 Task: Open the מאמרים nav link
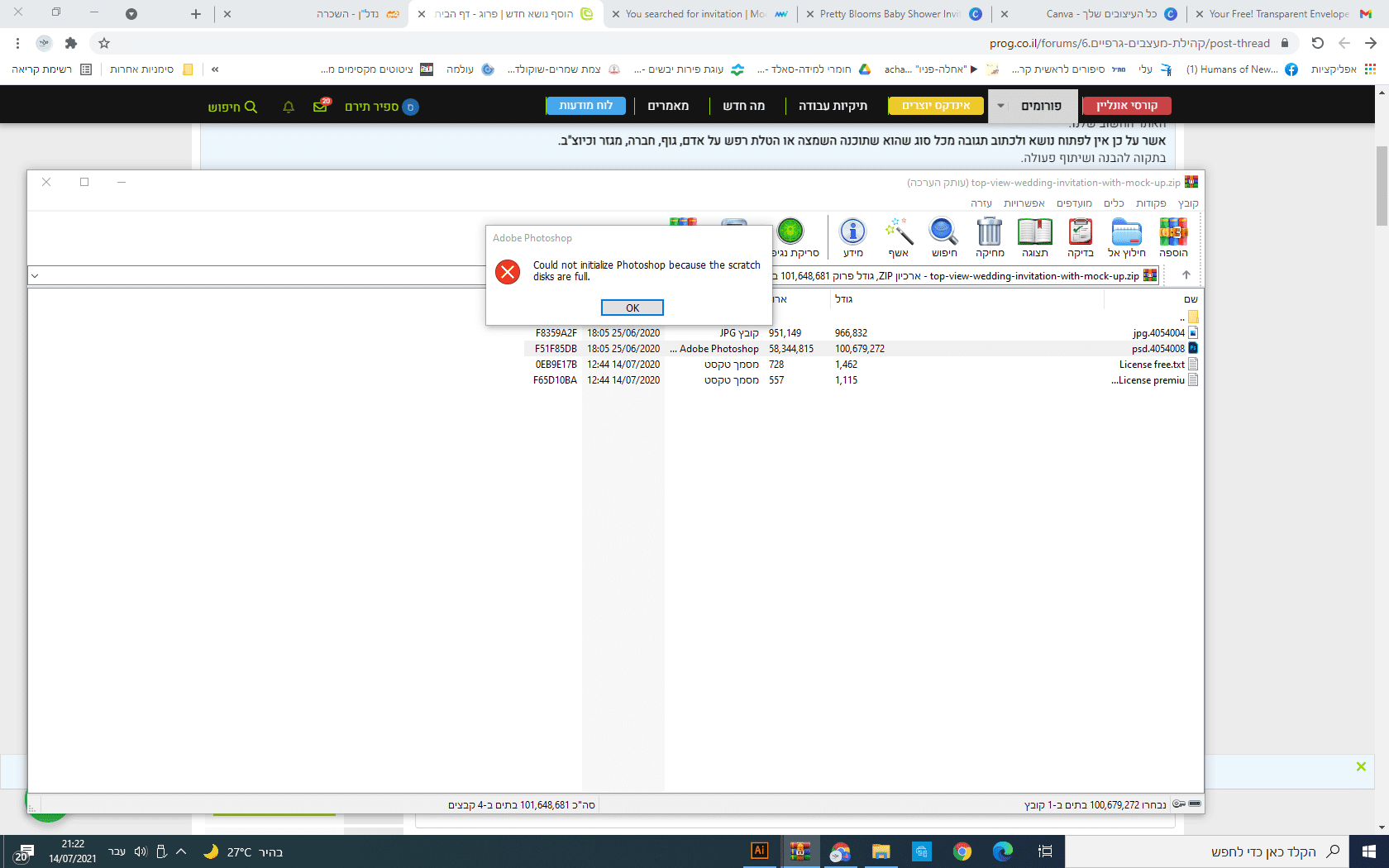(668, 106)
